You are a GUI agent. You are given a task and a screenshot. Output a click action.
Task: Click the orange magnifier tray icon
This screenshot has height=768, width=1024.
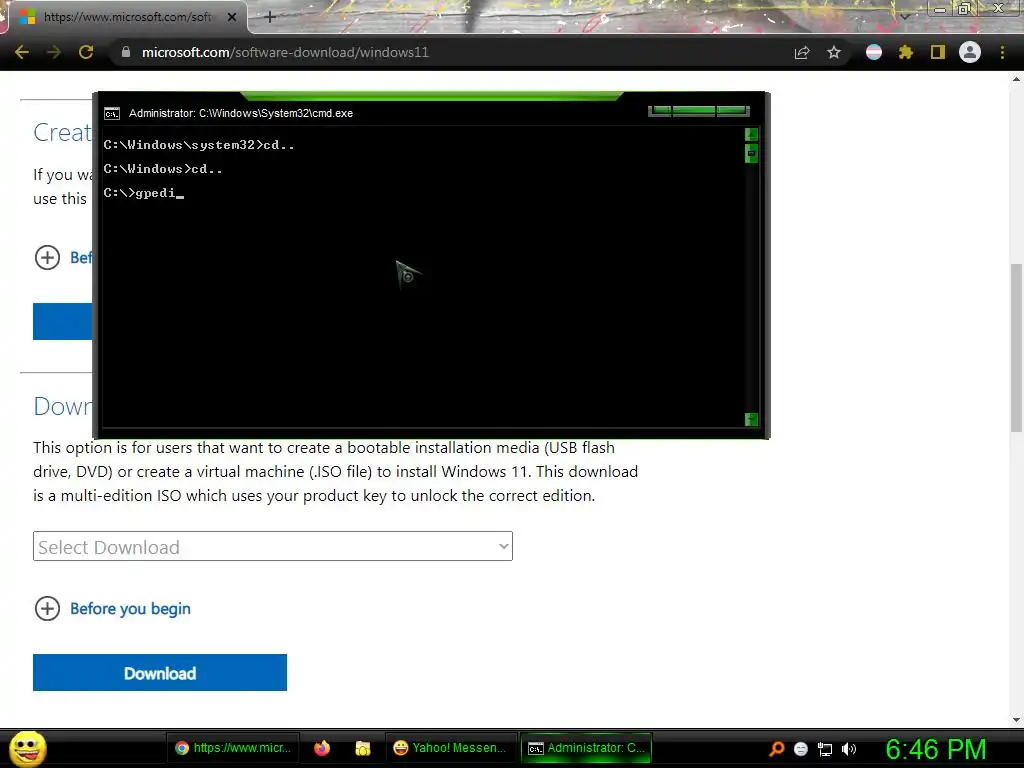776,749
